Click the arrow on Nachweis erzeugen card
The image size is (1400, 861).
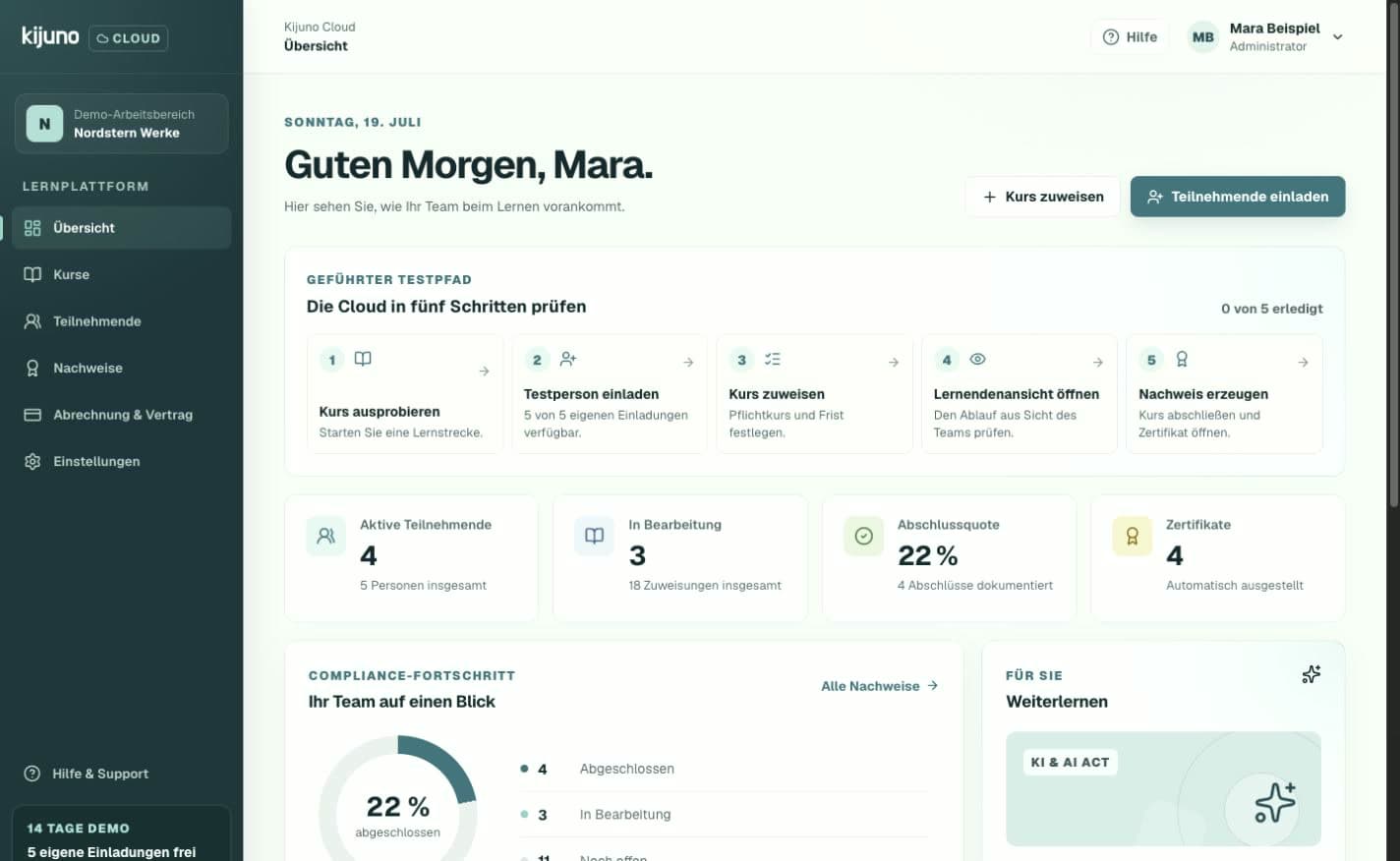(1303, 363)
